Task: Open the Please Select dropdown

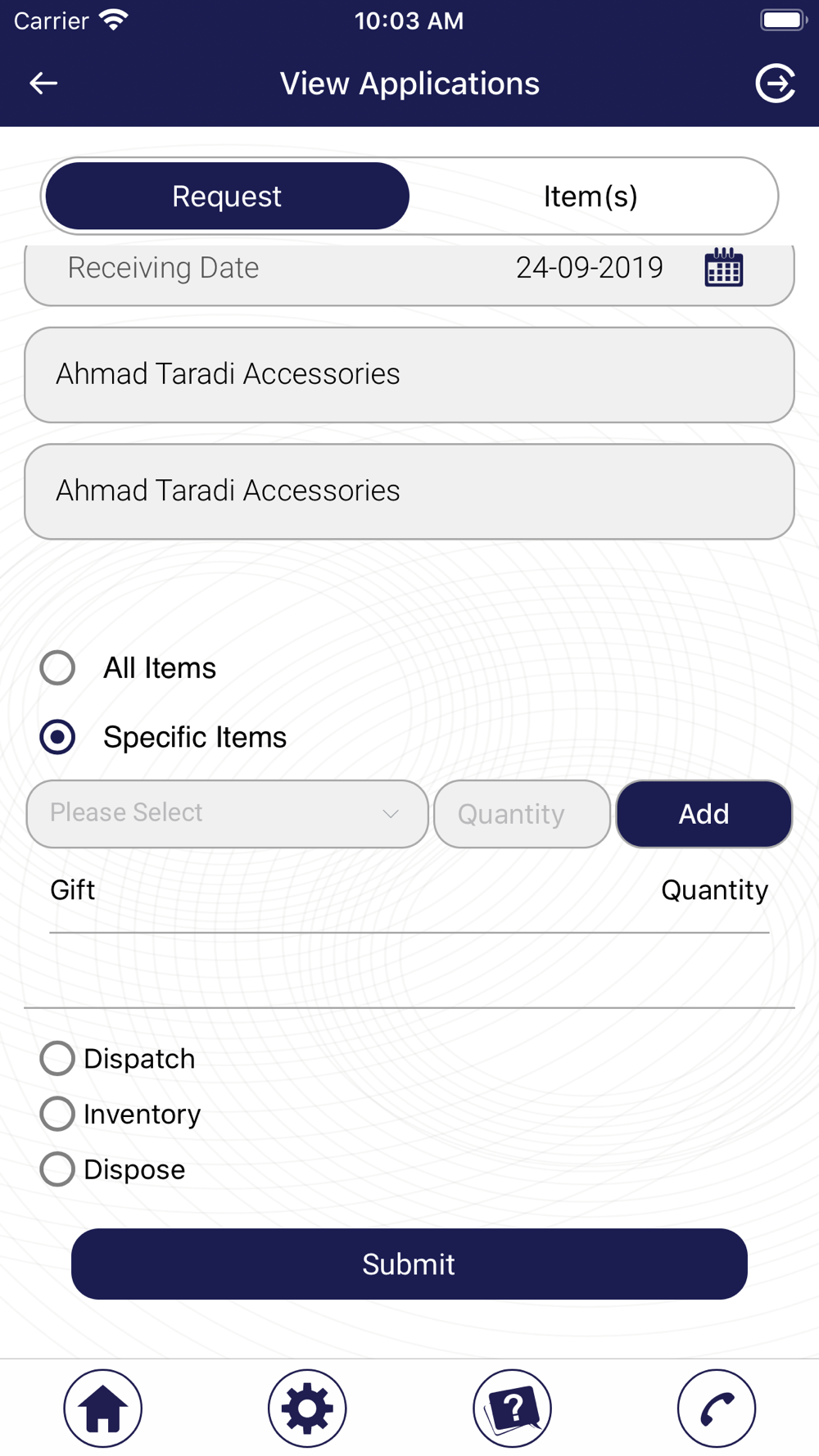Action: (x=228, y=813)
